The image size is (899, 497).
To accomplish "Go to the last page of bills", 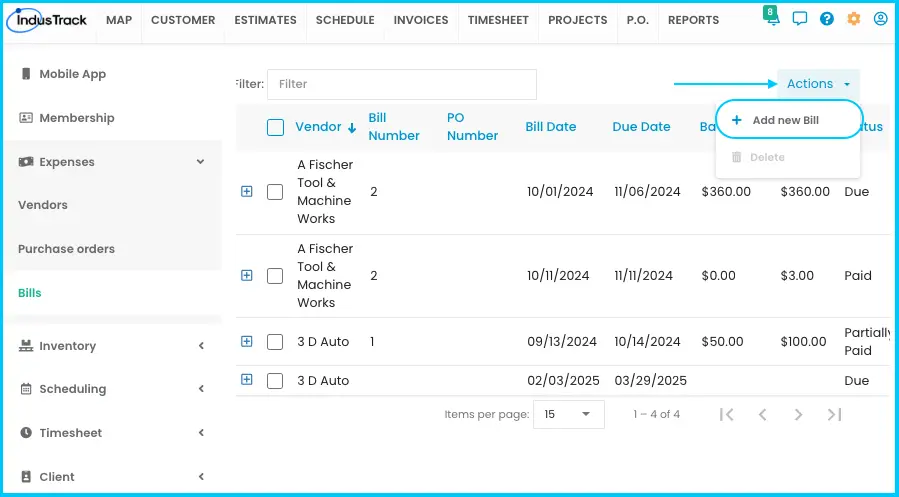I will [834, 414].
